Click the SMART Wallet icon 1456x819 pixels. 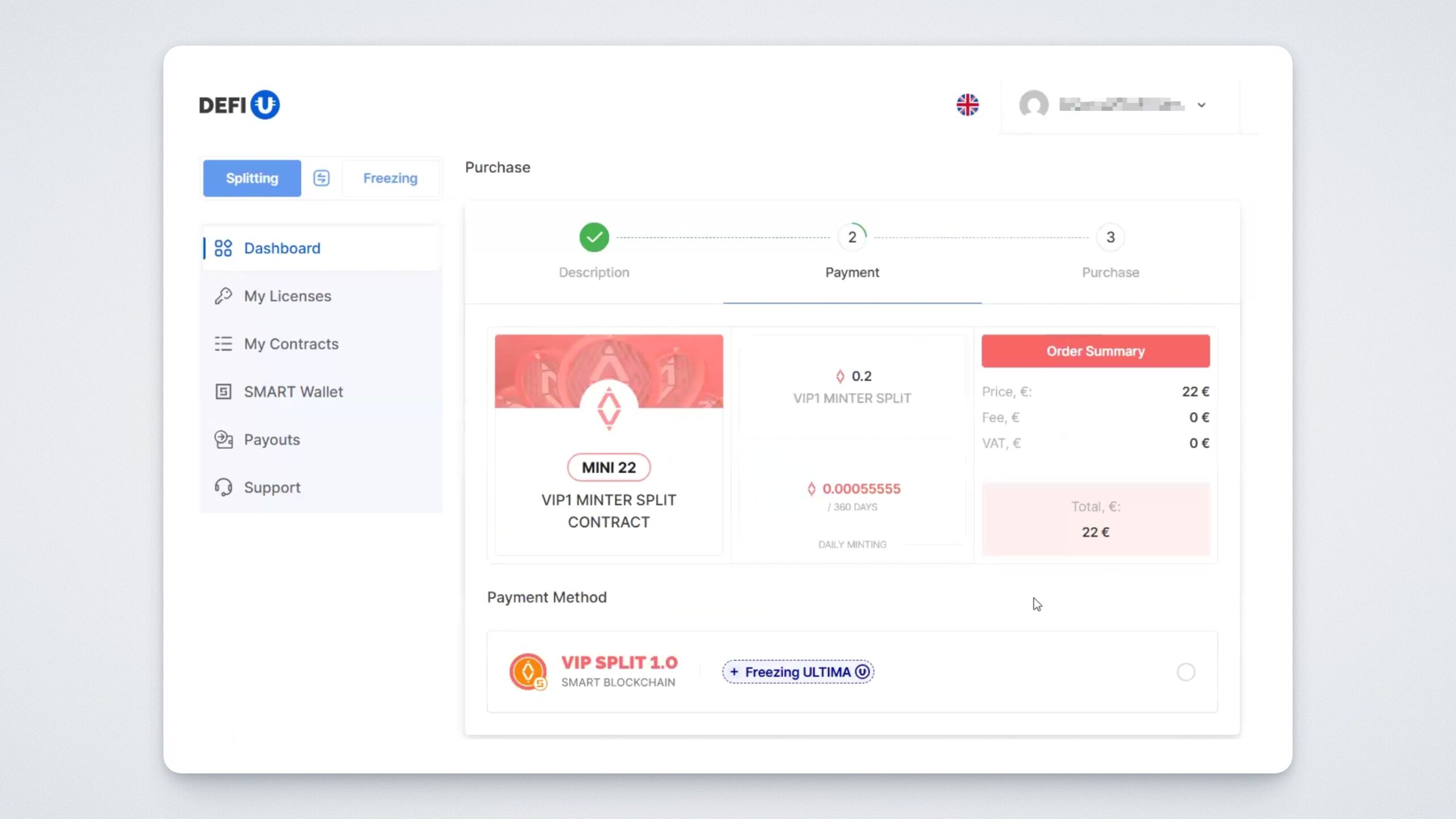point(223,391)
